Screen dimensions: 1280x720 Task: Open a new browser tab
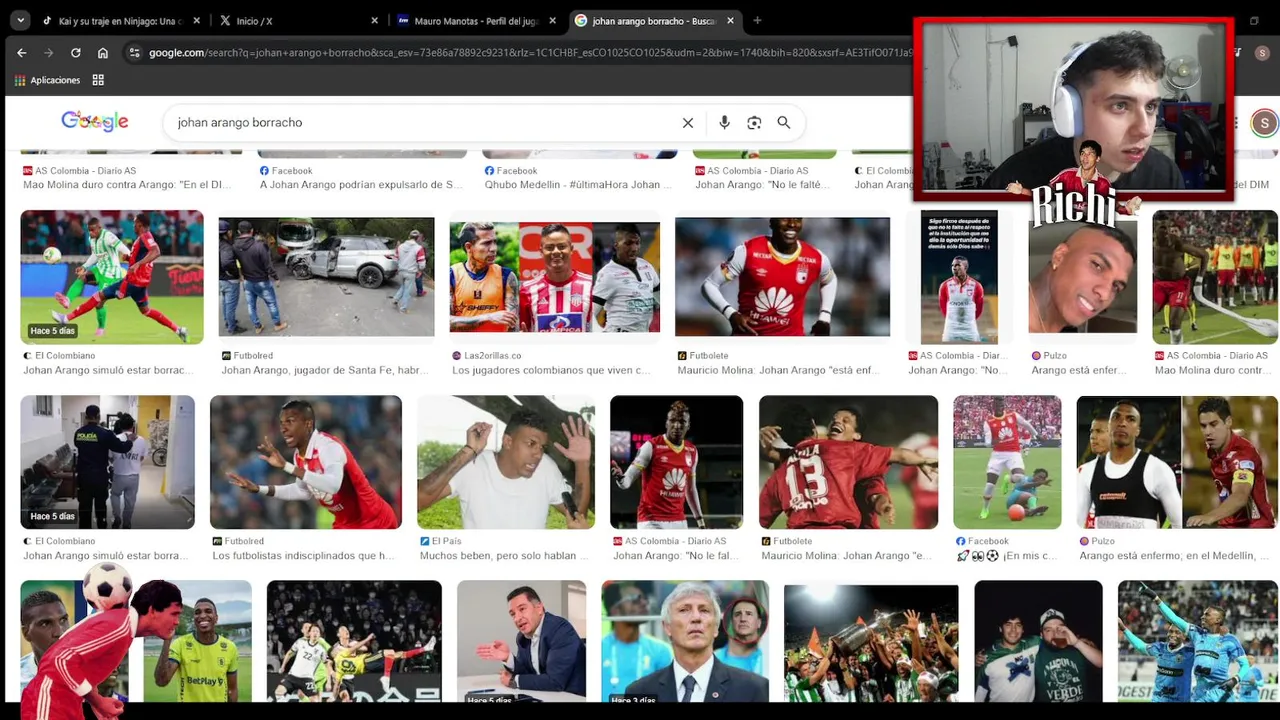pos(757,20)
